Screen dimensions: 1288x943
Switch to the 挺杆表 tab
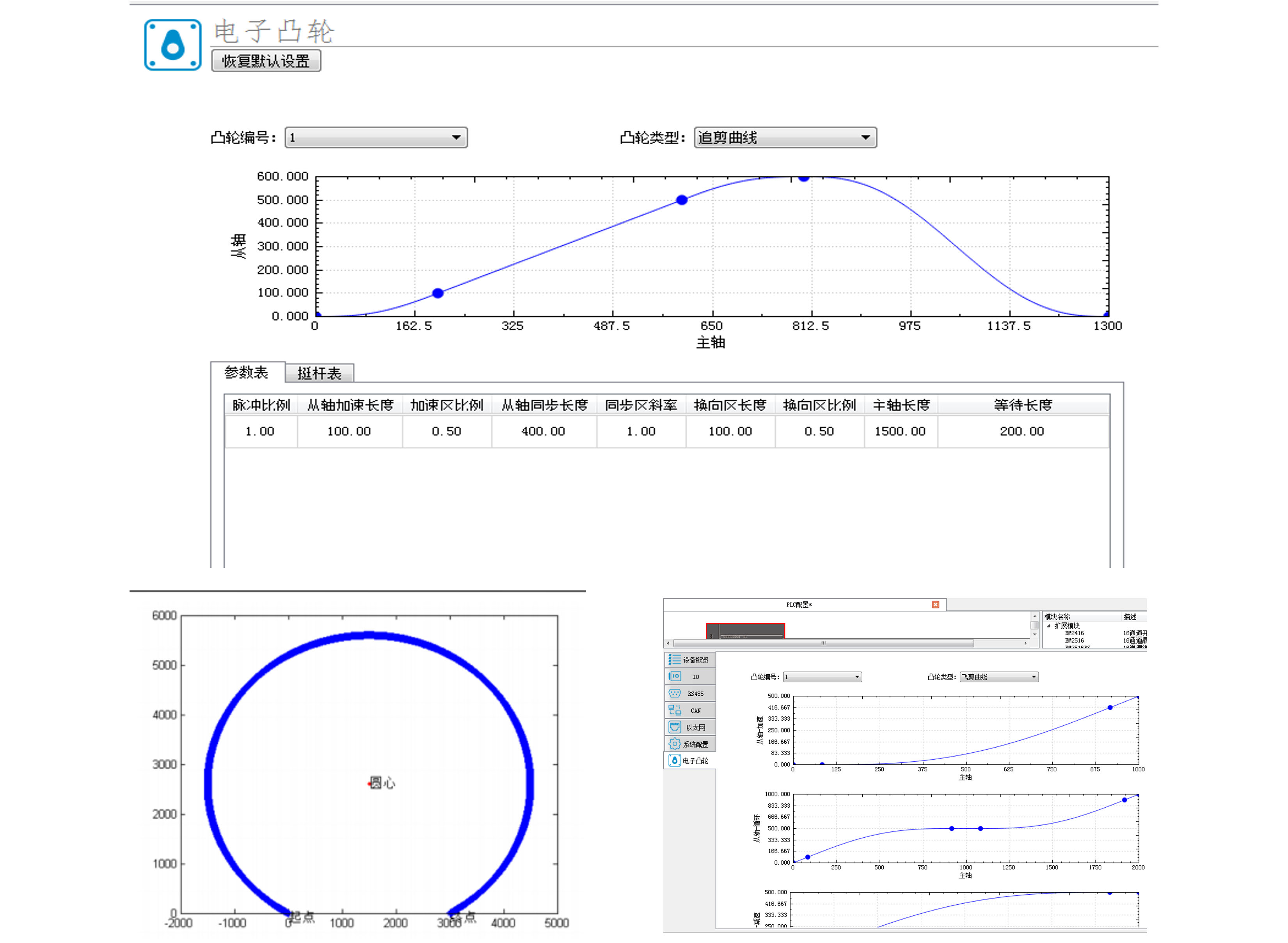pyautogui.click(x=319, y=373)
